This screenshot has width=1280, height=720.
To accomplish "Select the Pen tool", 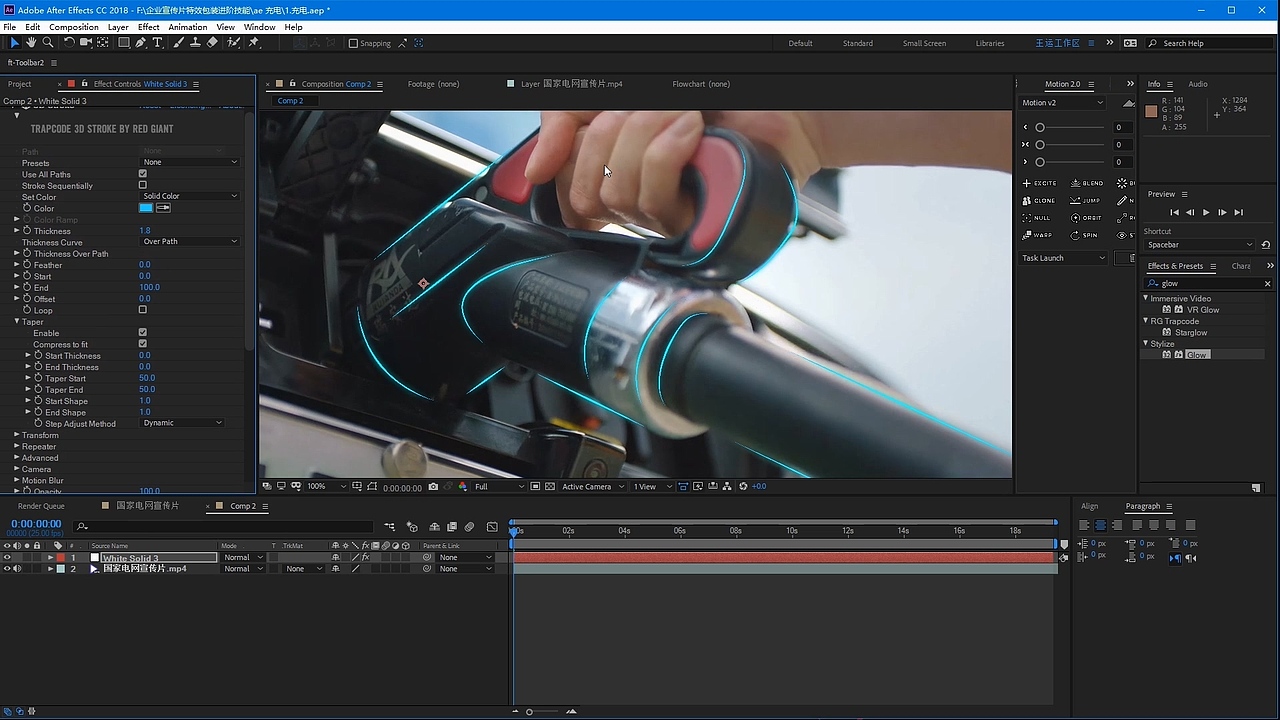I will pyautogui.click(x=141, y=43).
